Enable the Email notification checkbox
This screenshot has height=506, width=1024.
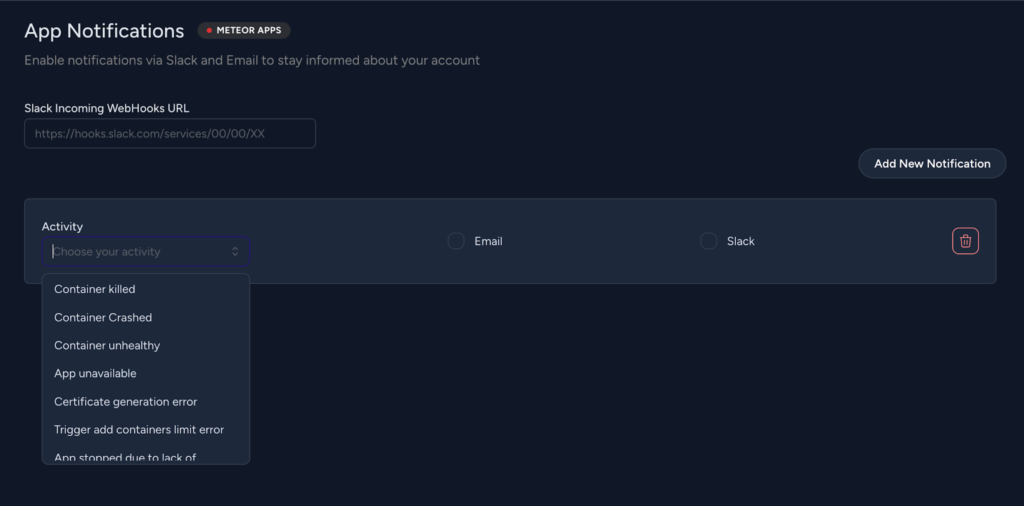(x=456, y=241)
